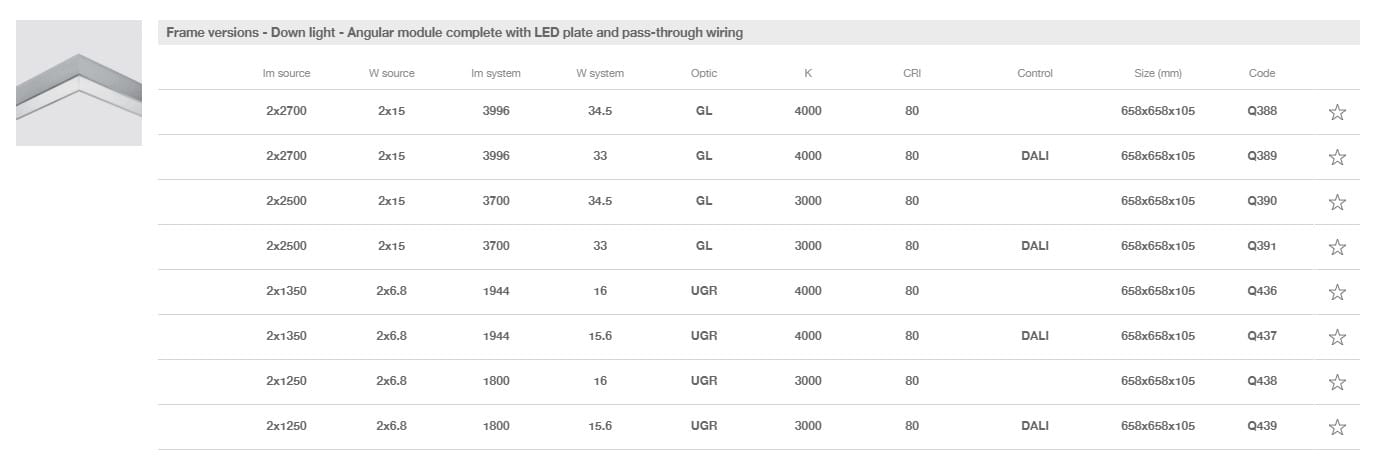Click the Control column header
Viewport: 1381px width, 459px height.
(1035, 73)
